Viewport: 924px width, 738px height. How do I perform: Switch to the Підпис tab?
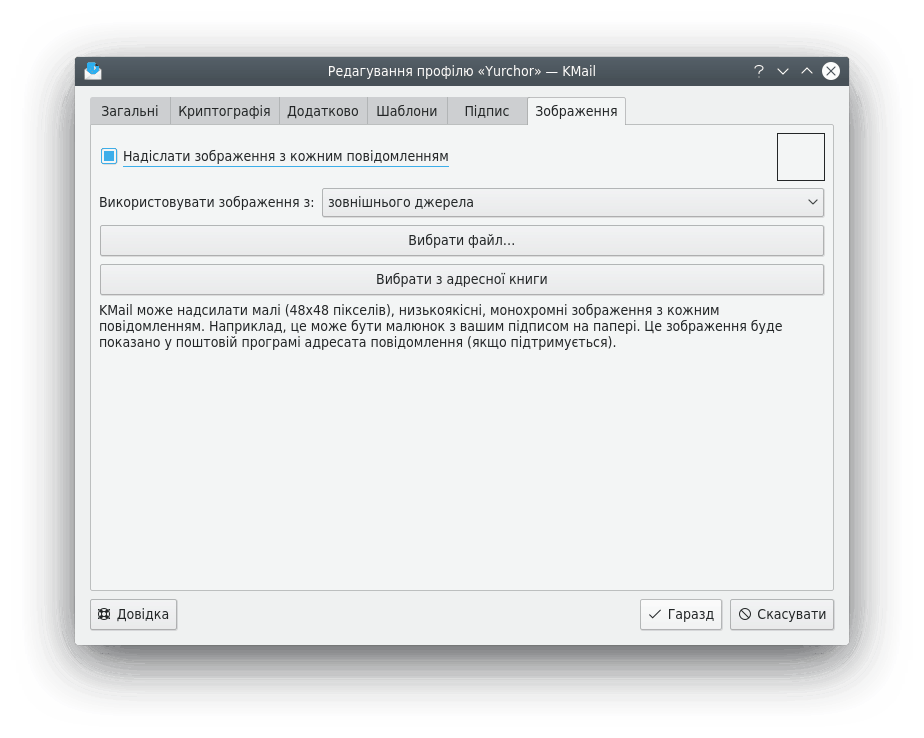(486, 111)
